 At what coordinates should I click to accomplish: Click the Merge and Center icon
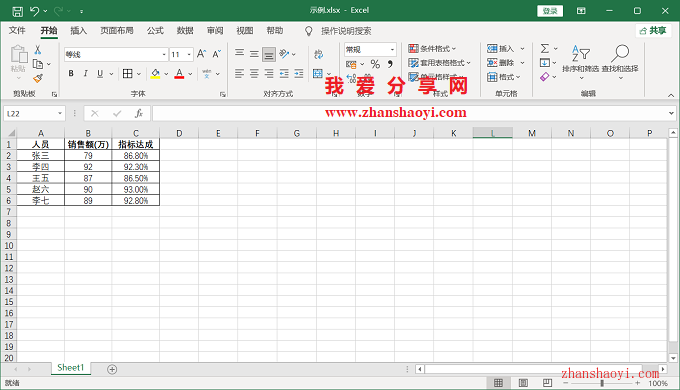318,73
